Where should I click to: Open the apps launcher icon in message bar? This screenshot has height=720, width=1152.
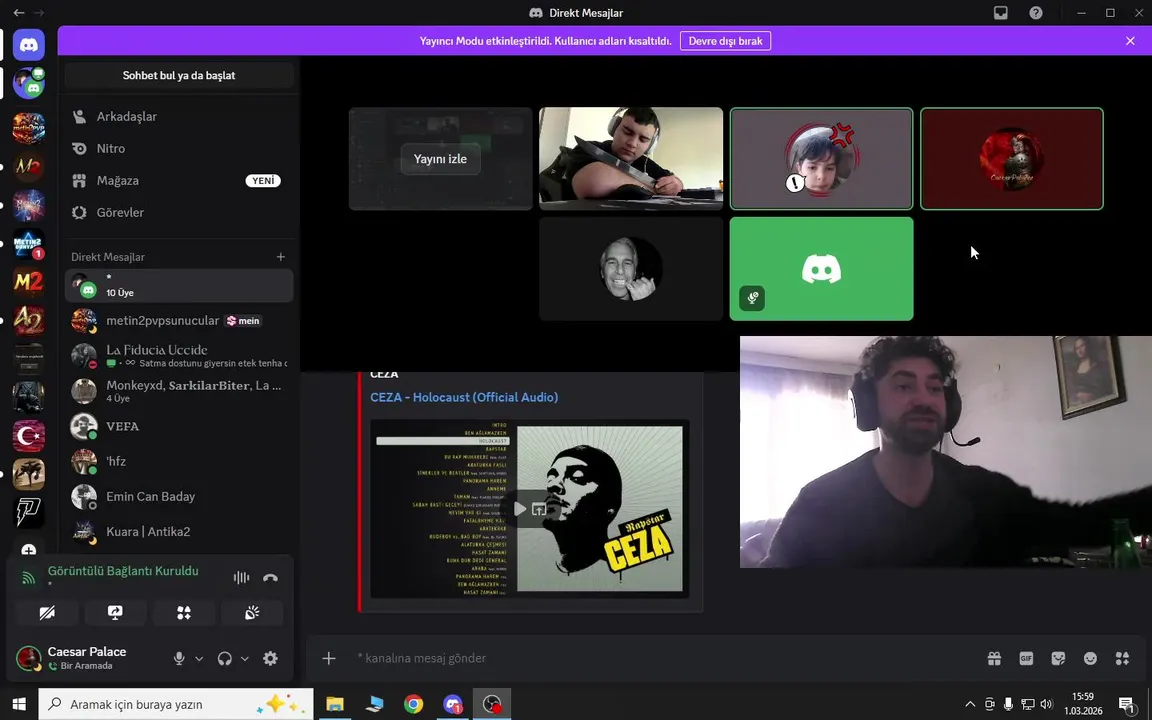1122,658
